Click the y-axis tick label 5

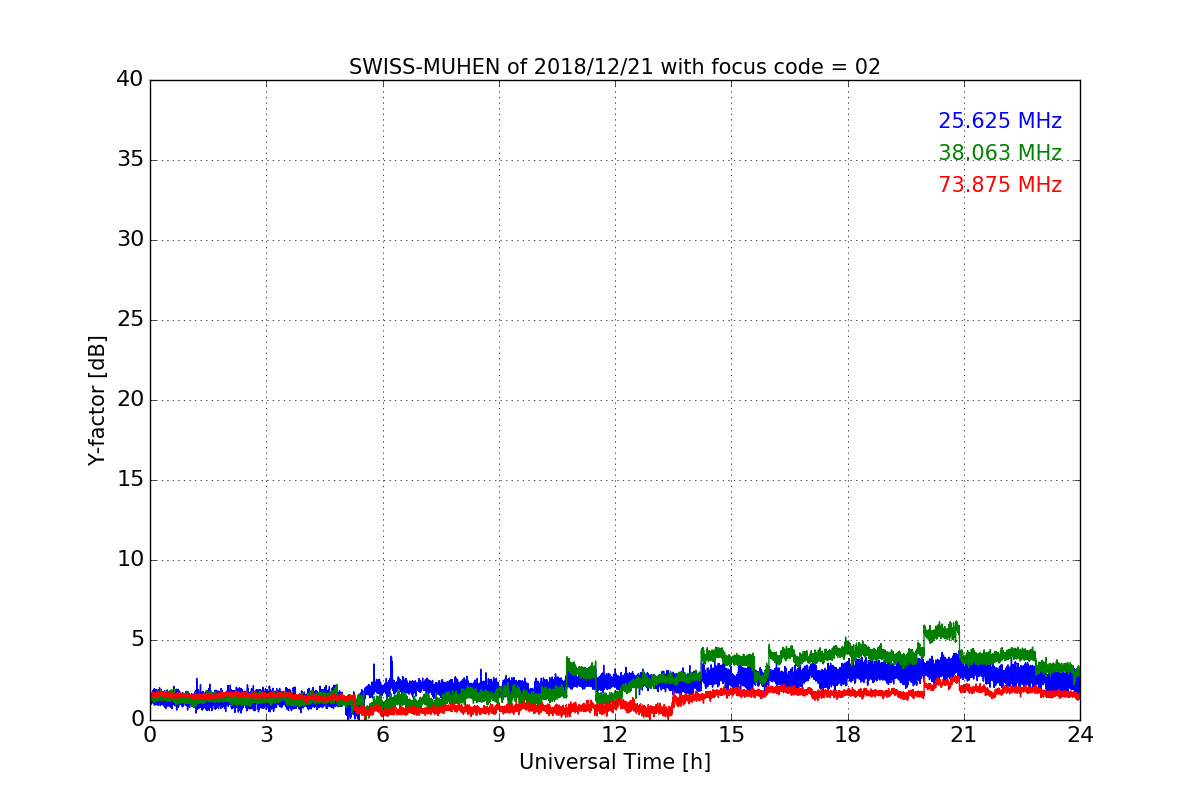137,639
